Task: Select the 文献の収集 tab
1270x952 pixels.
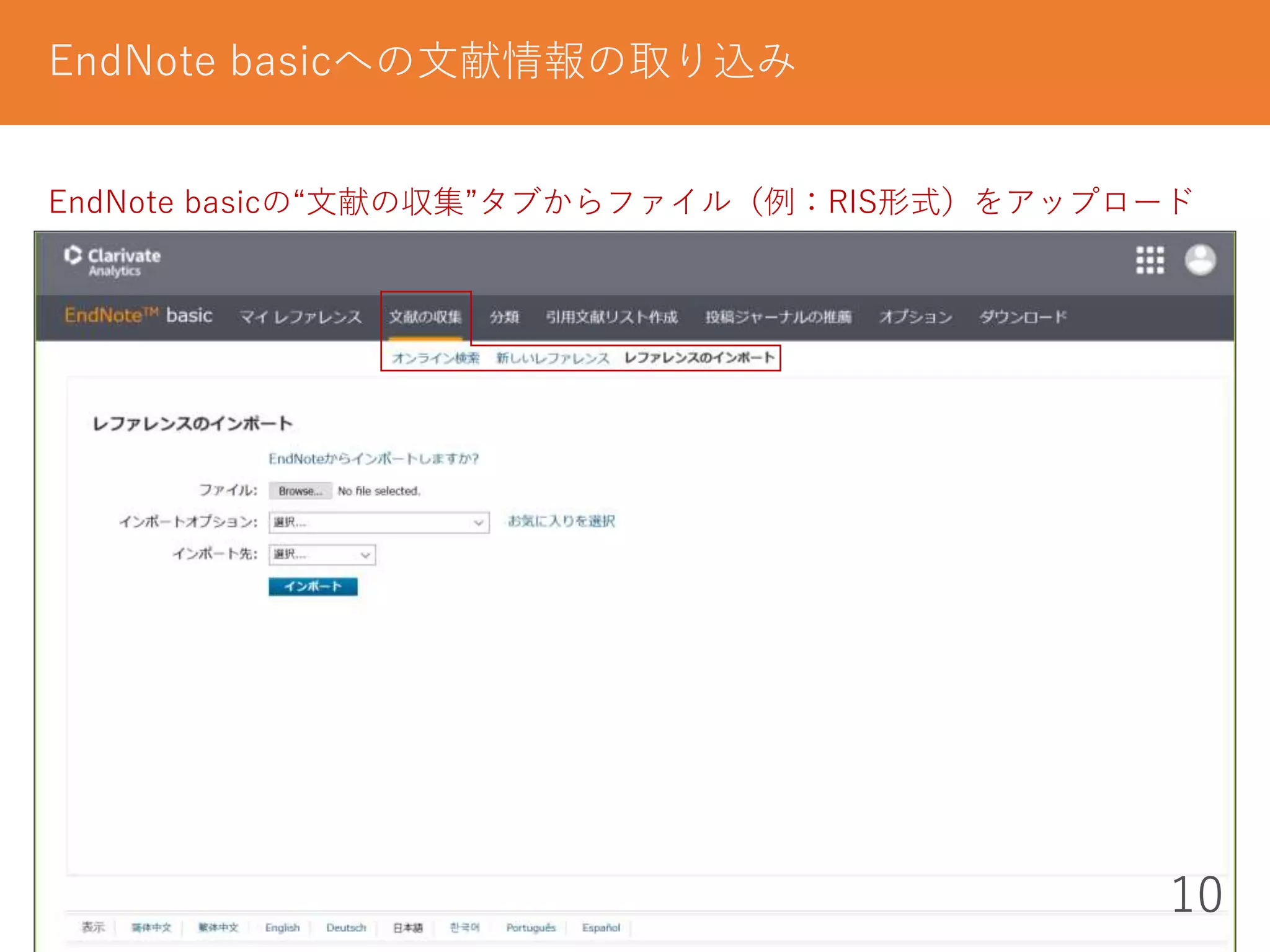Action: 425,317
